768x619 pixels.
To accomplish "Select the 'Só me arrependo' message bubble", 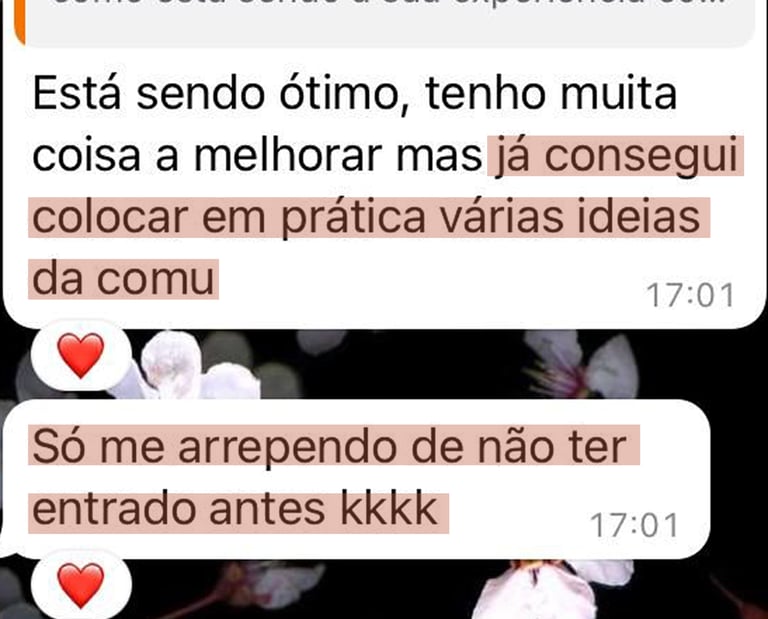I will pyautogui.click(x=356, y=479).
